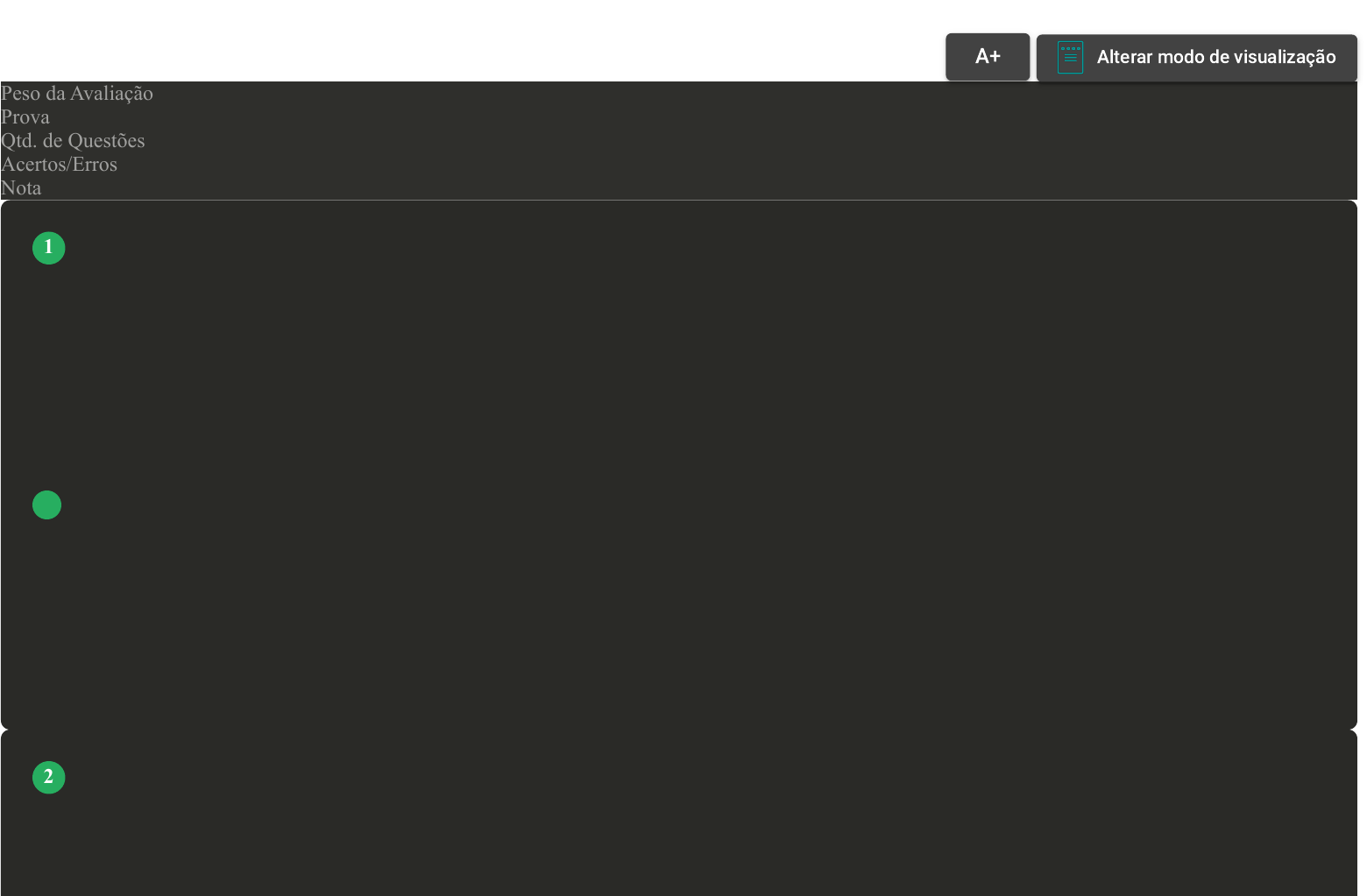Select the green question 2 badge
The image size is (1367, 896).
(x=49, y=777)
